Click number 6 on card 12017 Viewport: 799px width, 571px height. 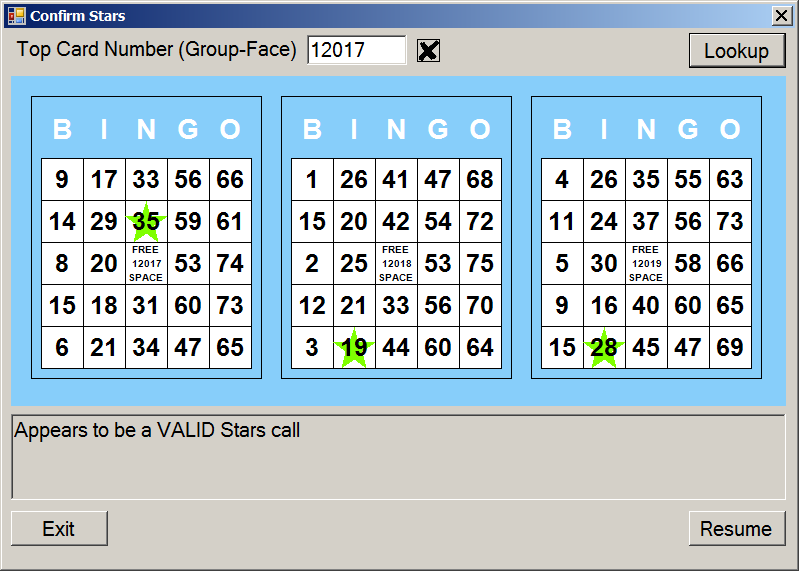point(62,347)
